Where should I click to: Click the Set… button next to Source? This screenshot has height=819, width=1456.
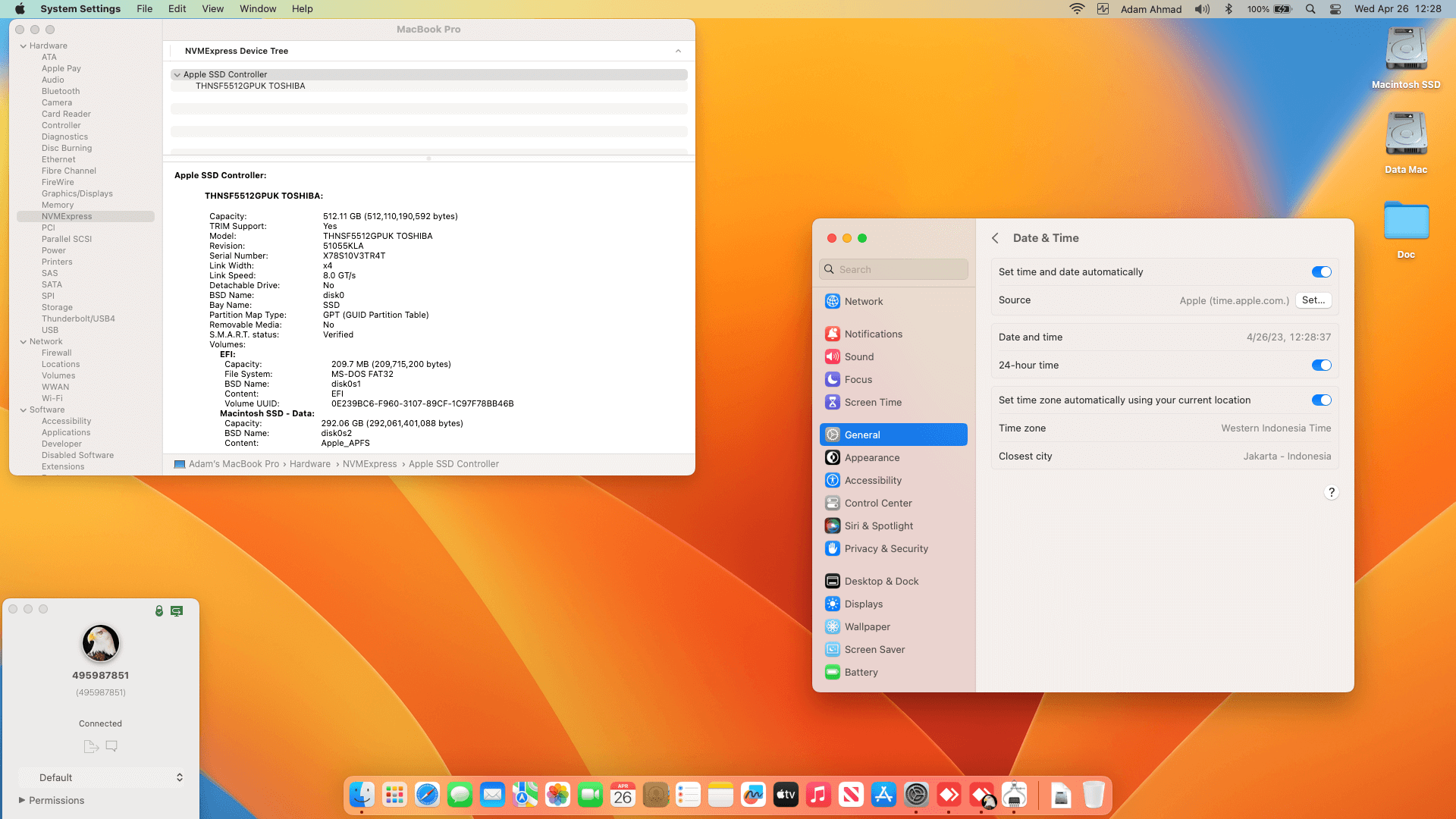[x=1313, y=300]
